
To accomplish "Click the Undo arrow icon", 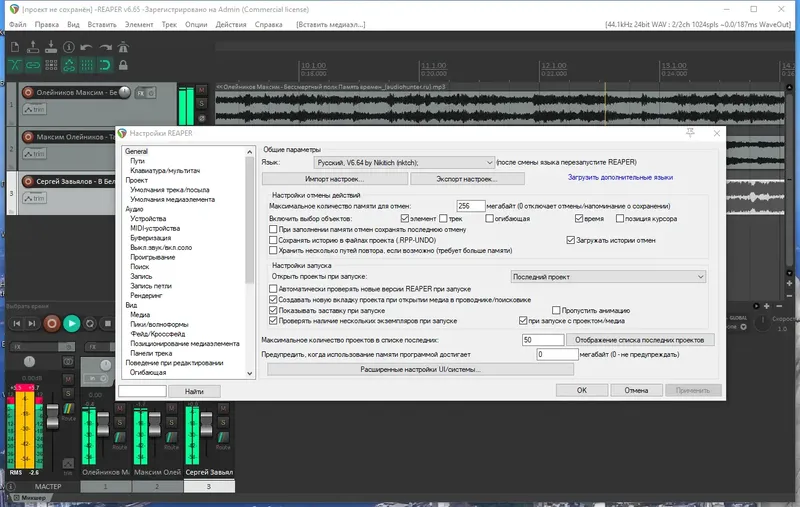I will click(87, 47).
